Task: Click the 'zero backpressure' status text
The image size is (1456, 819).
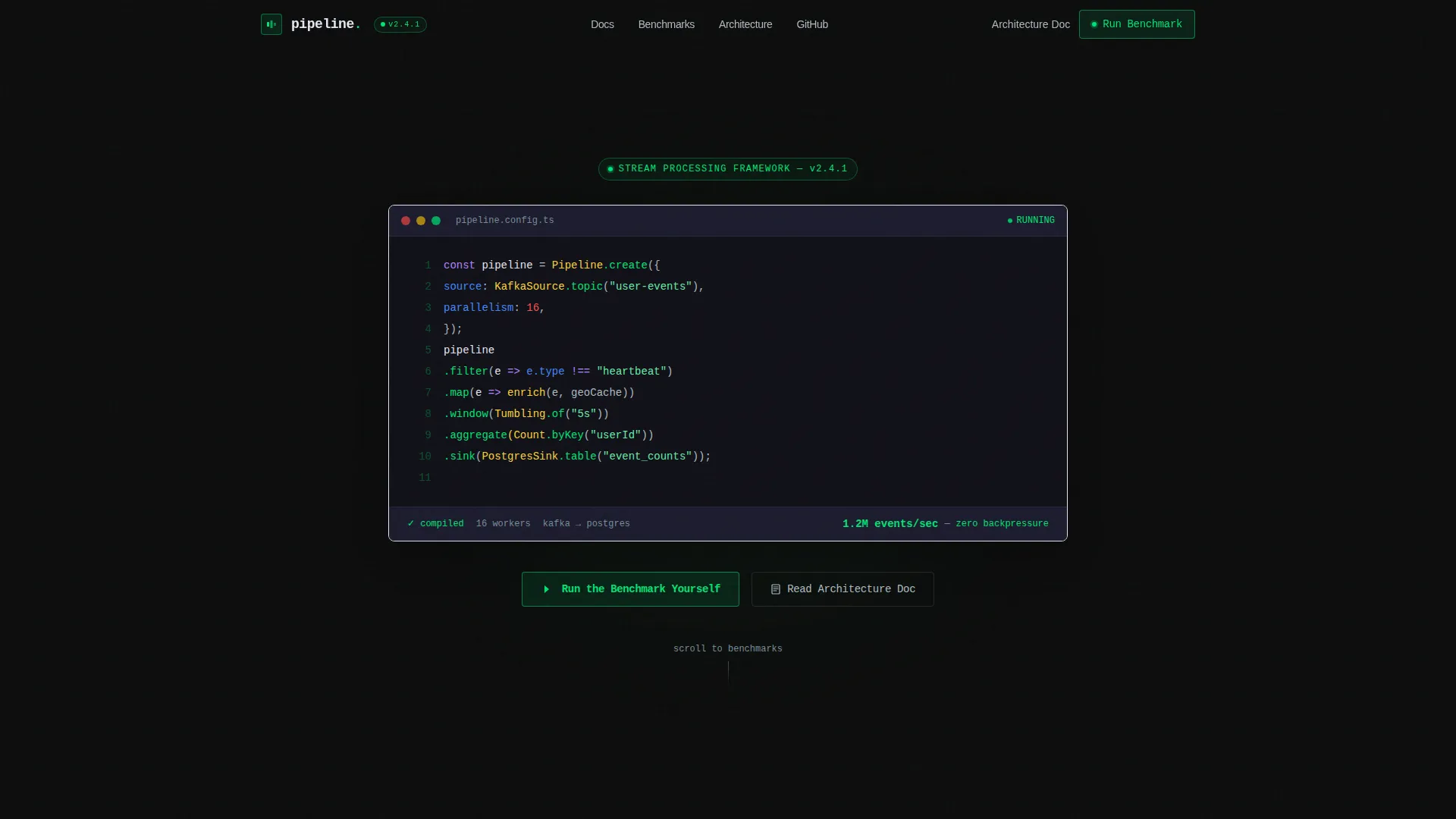Action: point(1002,524)
